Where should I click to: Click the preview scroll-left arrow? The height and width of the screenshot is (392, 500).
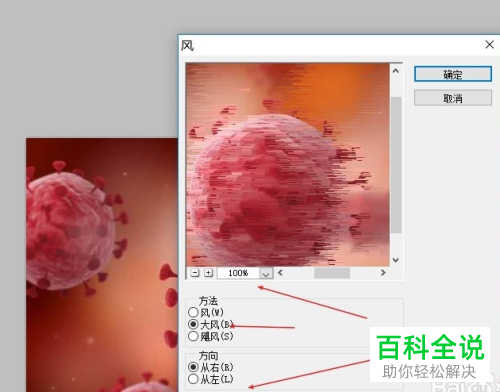280,273
